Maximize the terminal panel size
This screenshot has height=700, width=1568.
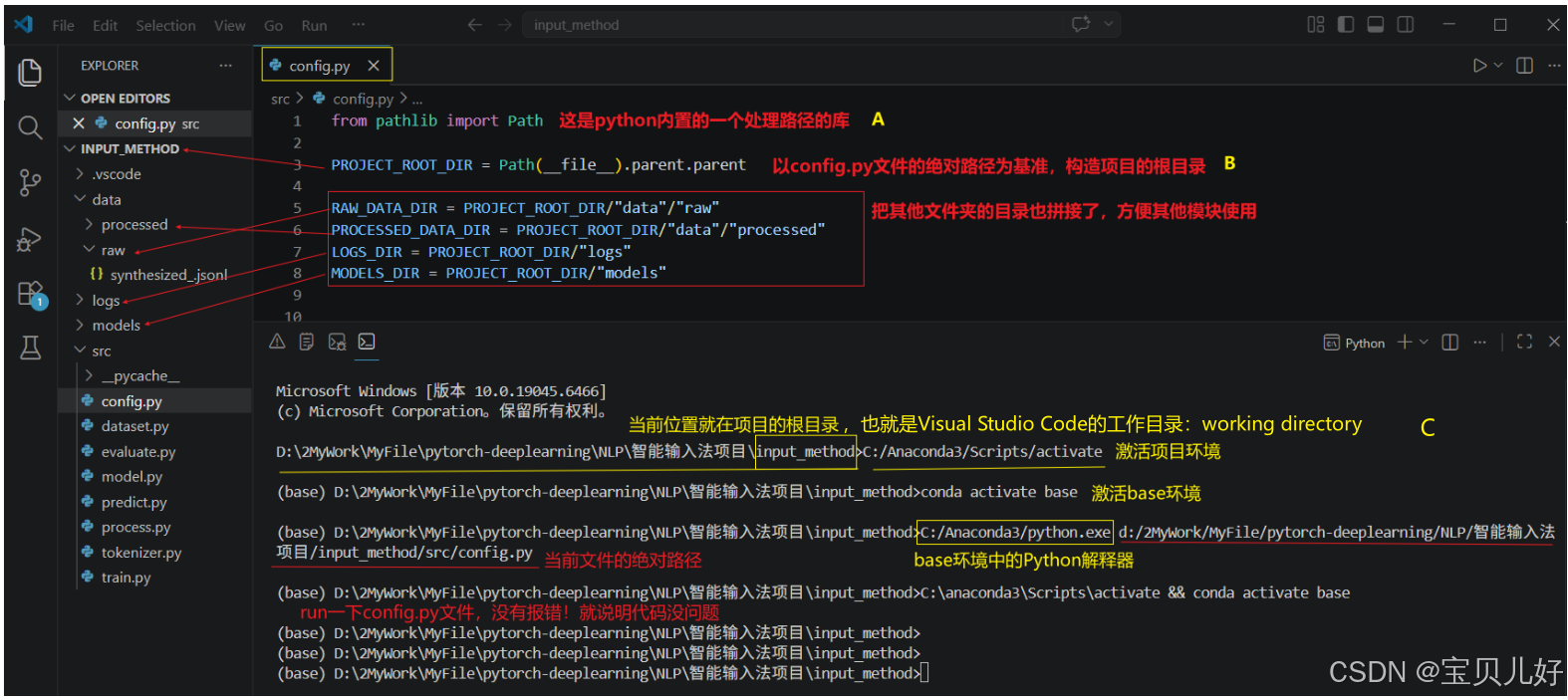coord(1524,342)
